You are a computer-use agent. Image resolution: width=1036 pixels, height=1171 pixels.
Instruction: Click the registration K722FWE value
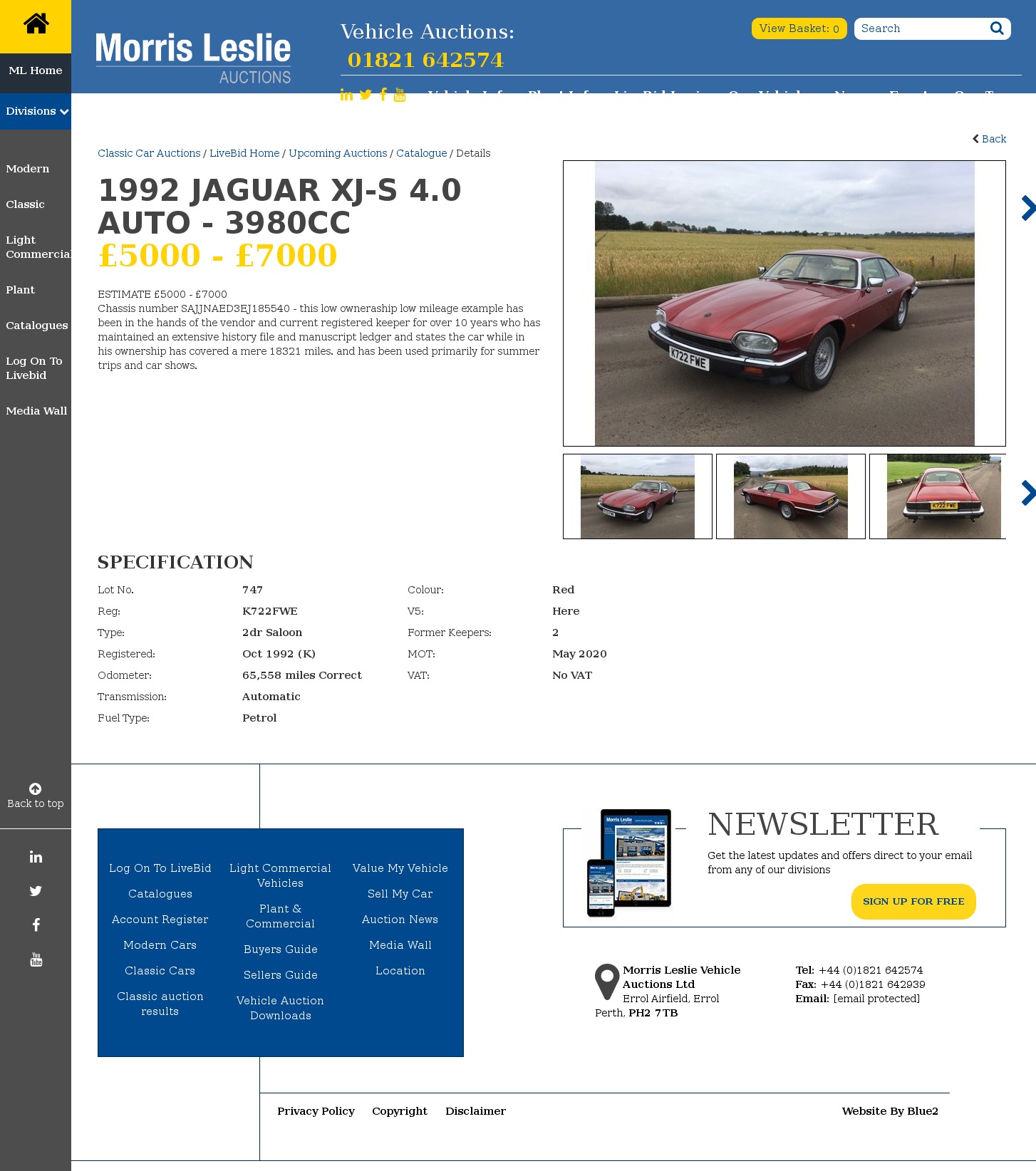(270, 611)
